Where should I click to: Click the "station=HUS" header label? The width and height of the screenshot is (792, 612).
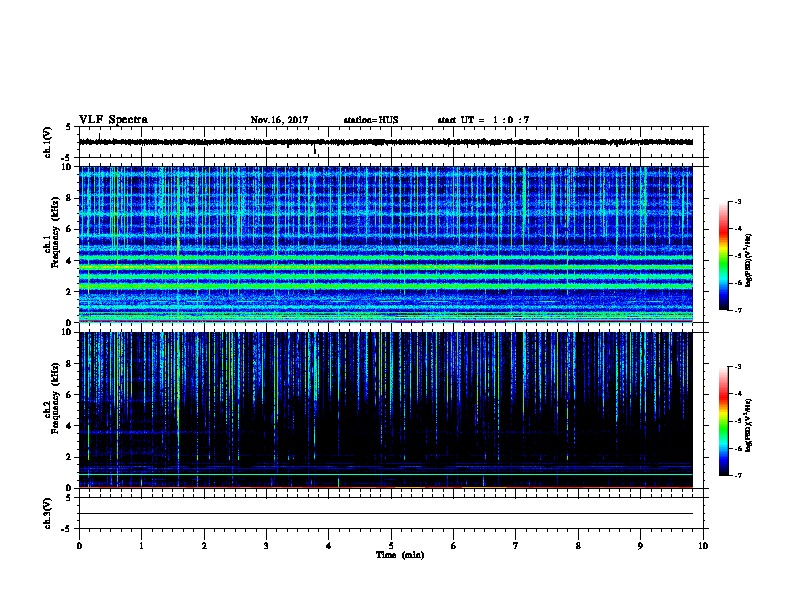point(371,120)
